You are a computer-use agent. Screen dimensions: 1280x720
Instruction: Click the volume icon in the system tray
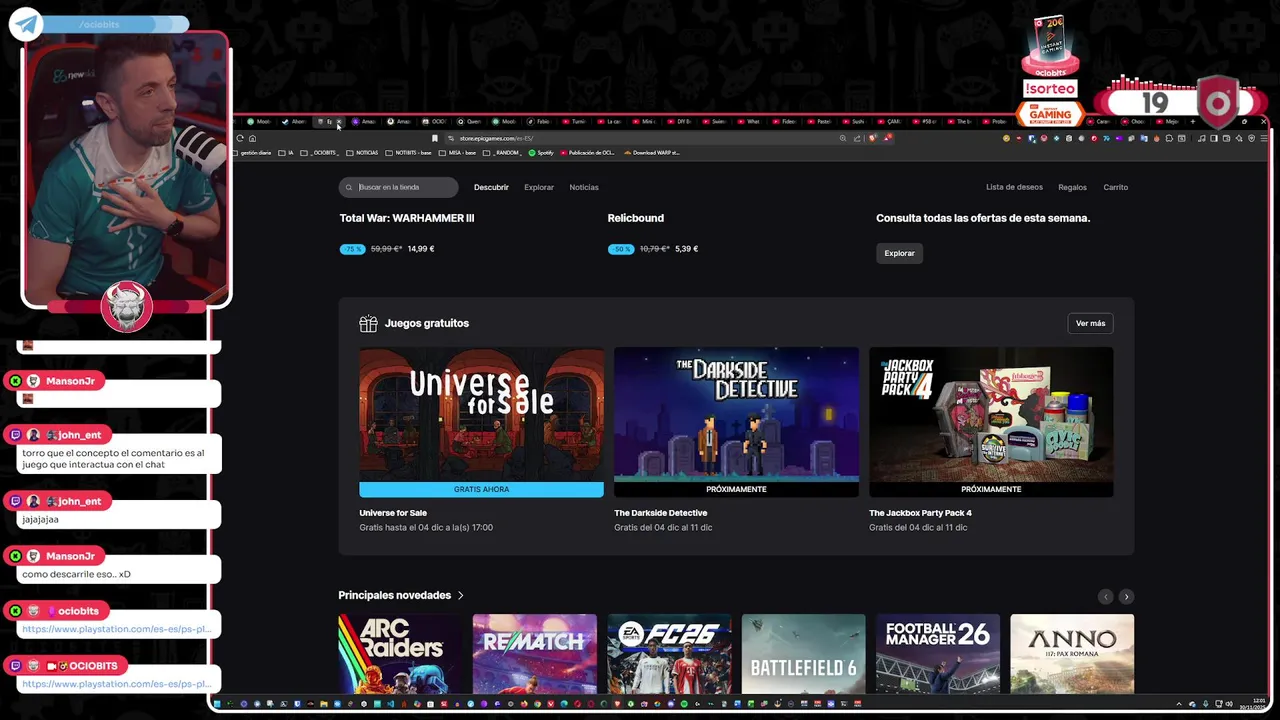[1229, 704]
